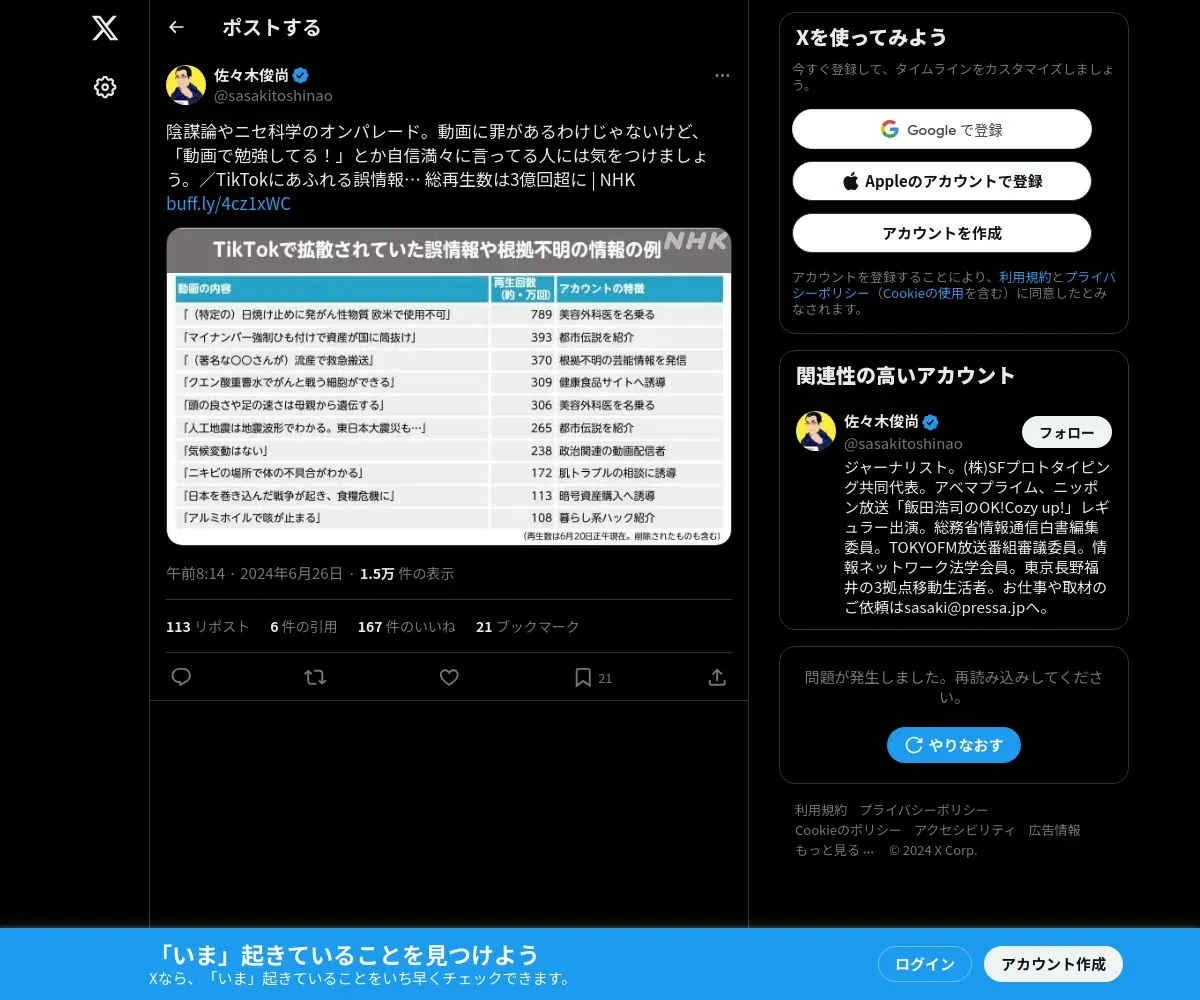Click the ポストする page heading
The width and height of the screenshot is (1200, 1000).
(272, 27)
